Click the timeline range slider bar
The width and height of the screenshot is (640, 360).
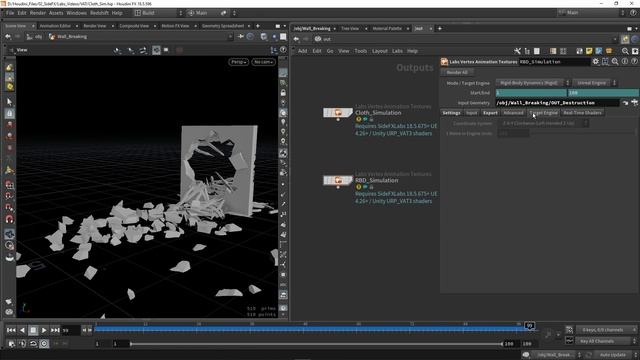coord(316,344)
